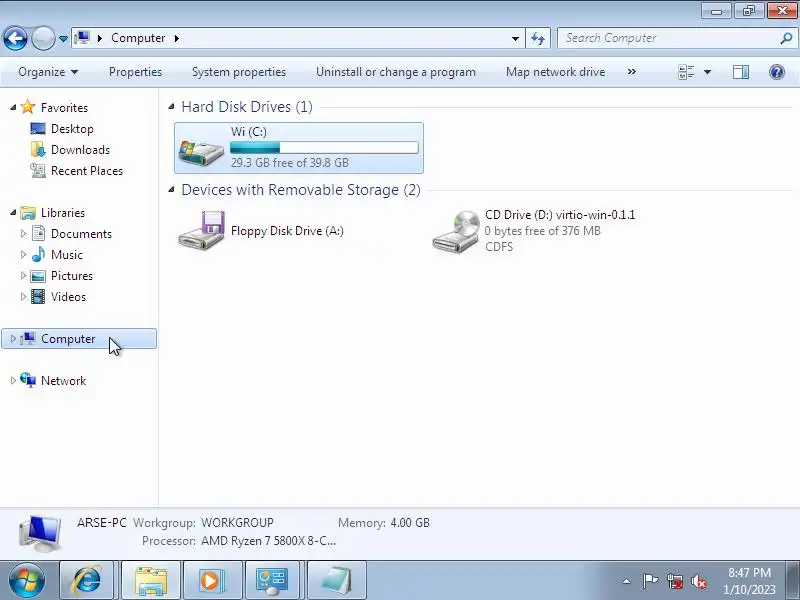Viewport: 800px width, 600px height.
Task: Click Floppy Disk Drive (A:) label
Action: click(287, 231)
